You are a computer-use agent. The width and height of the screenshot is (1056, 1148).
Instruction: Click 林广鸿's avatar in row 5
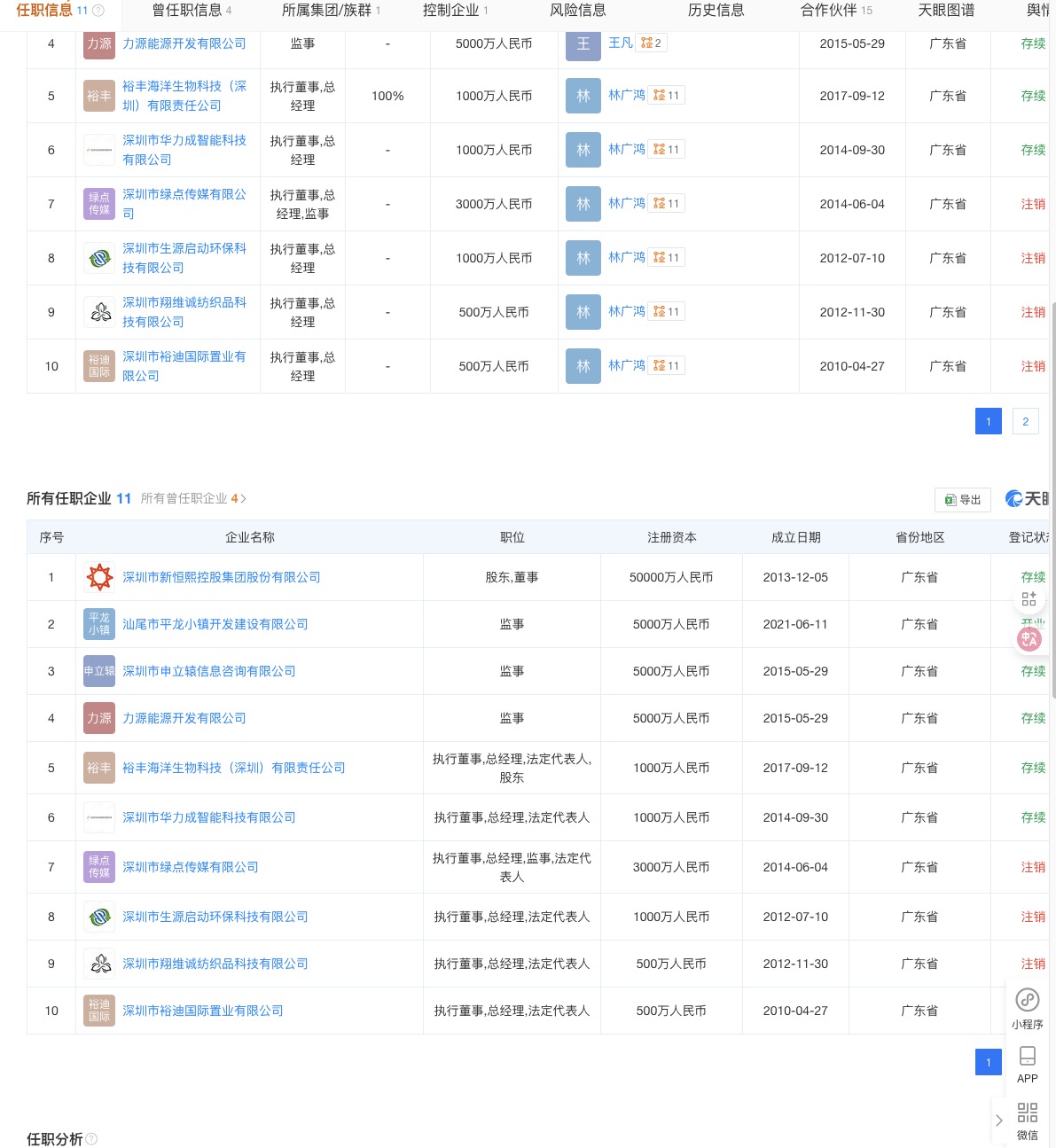583,95
